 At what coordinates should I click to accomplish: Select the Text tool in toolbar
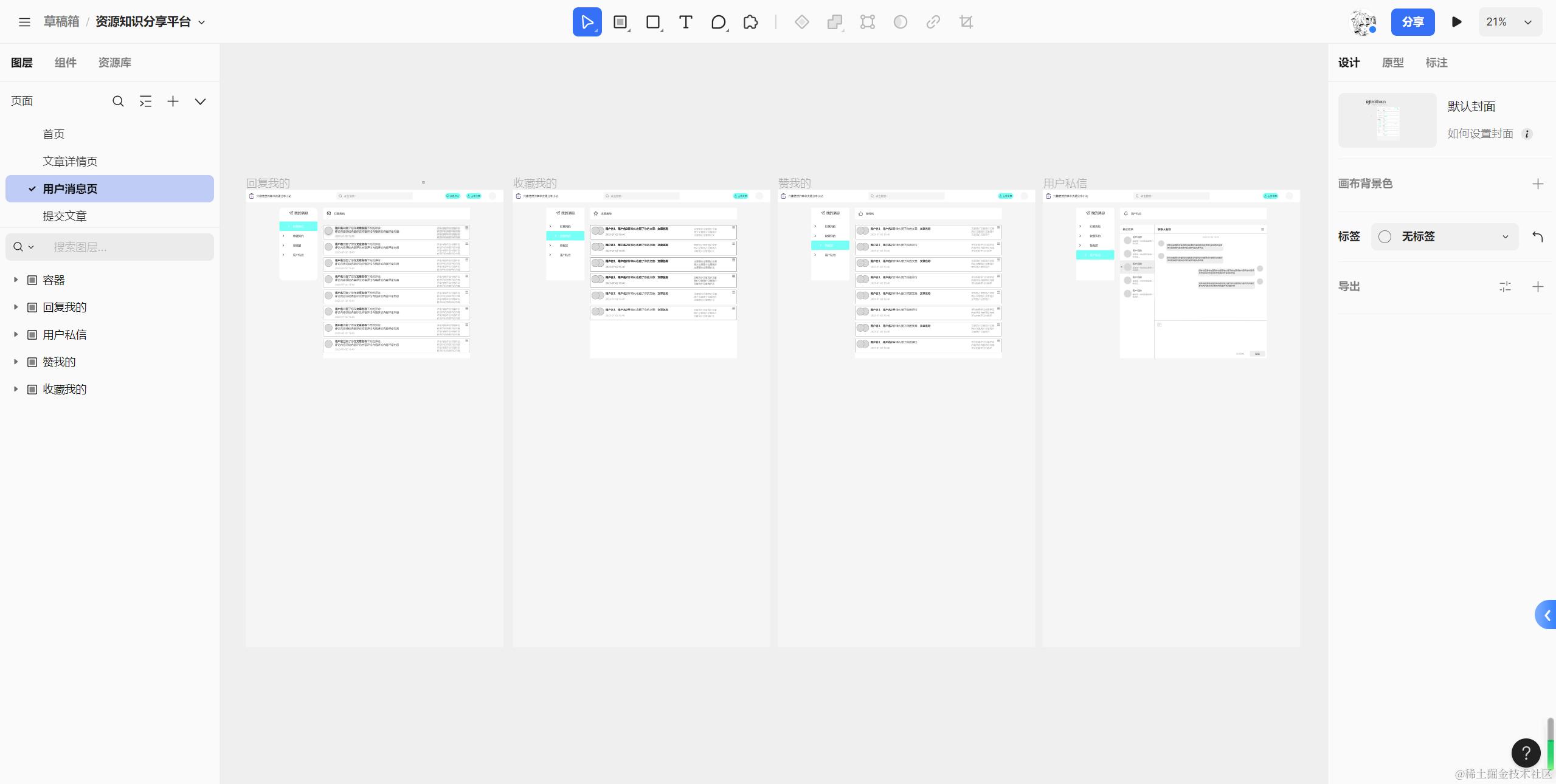tap(685, 22)
